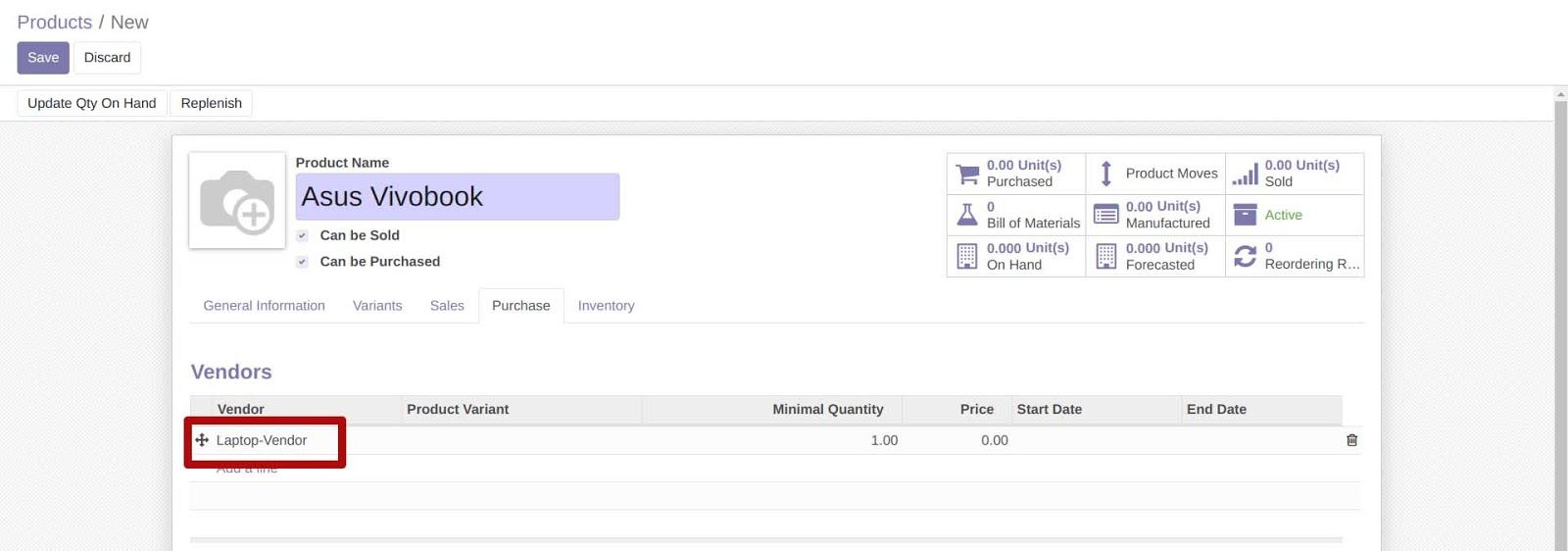The height and width of the screenshot is (551, 1568).
Task: Click the shopping cart Purchased icon
Action: click(x=967, y=174)
